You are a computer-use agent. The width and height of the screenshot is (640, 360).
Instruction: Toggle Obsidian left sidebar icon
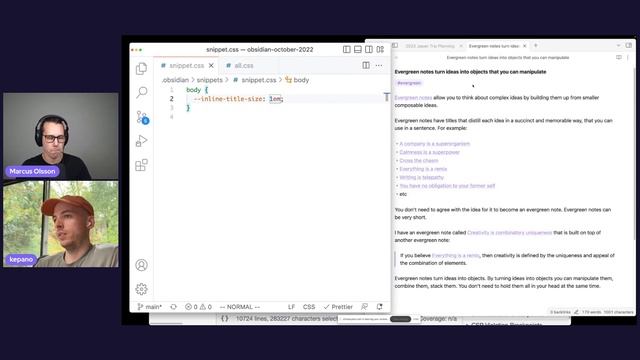pyautogui.click(x=395, y=46)
